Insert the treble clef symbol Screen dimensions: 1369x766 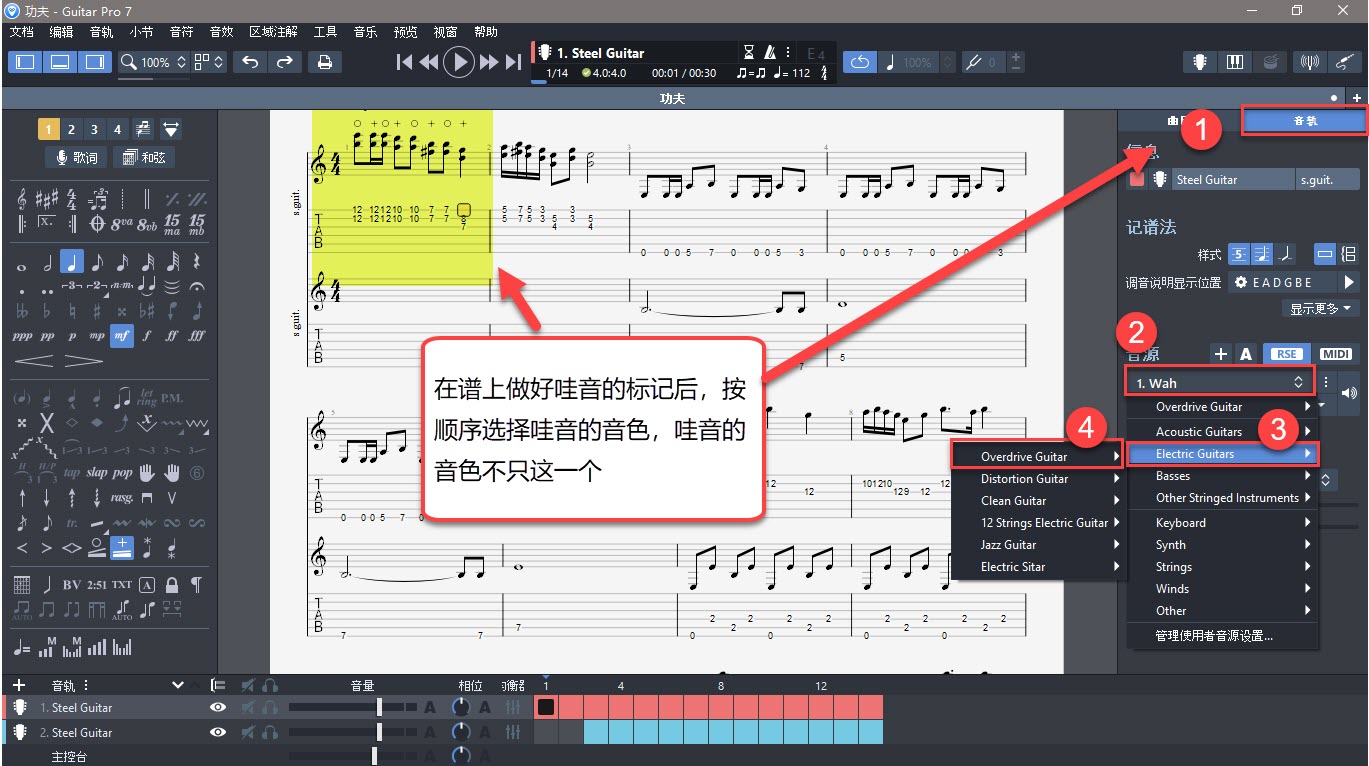(22, 198)
